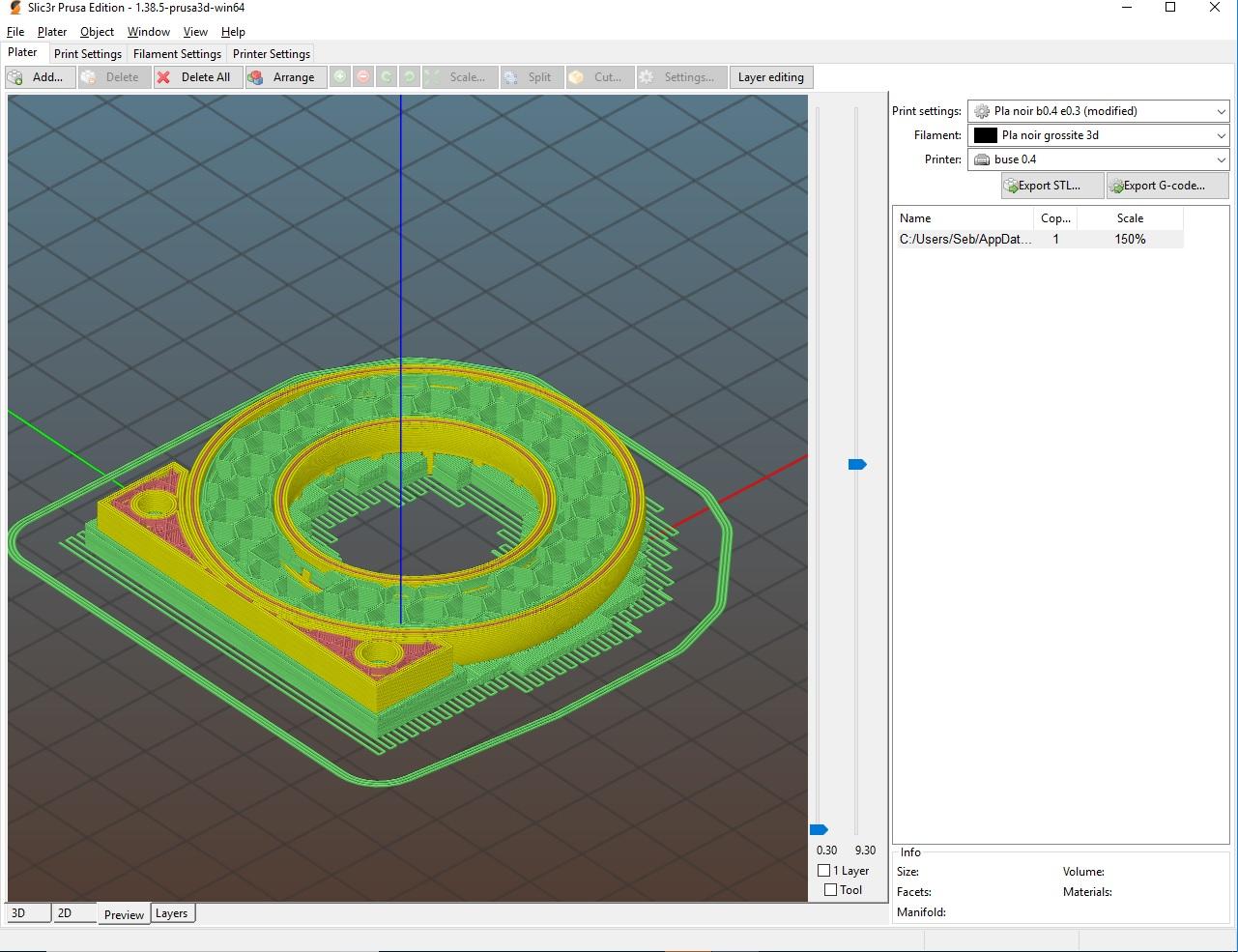Click the Scale tool in toolbar
Screen dimensions: 1238x952
click(459, 77)
